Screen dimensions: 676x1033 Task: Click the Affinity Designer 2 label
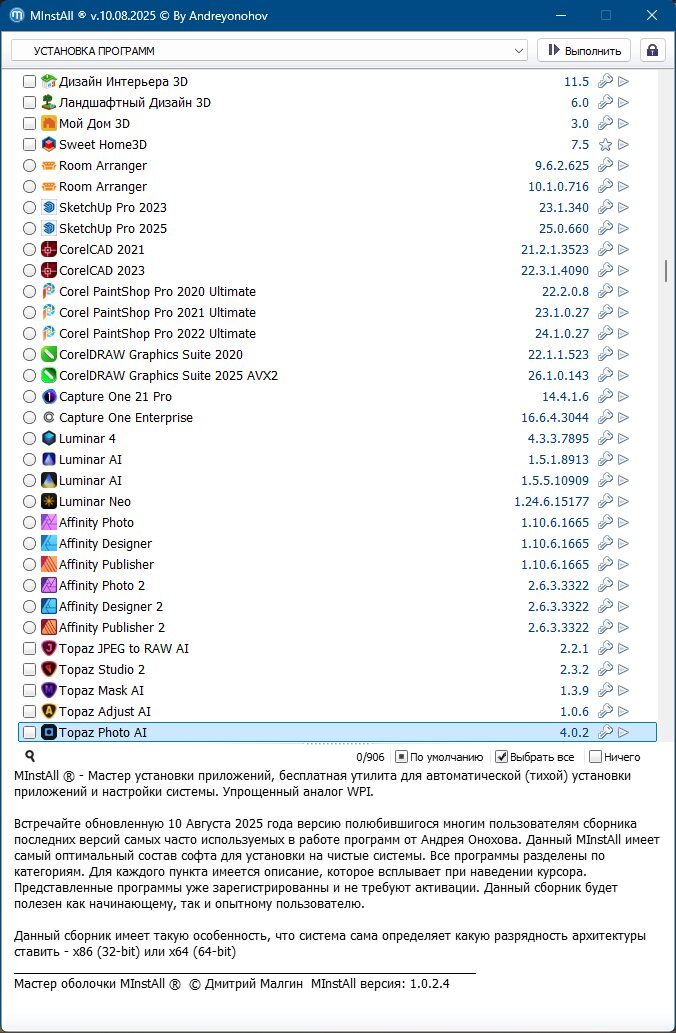tap(111, 607)
